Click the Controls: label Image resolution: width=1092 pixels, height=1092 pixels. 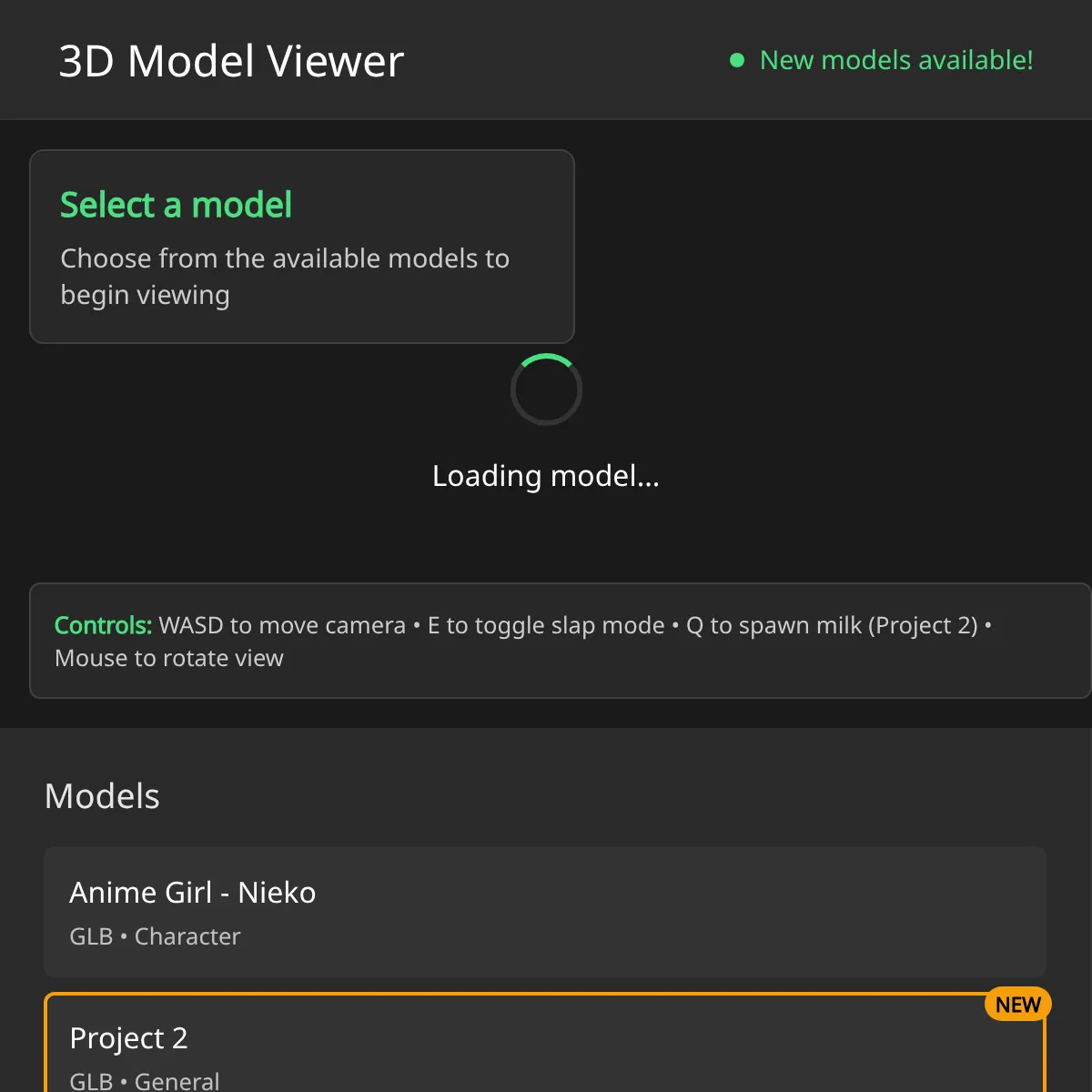(103, 625)
